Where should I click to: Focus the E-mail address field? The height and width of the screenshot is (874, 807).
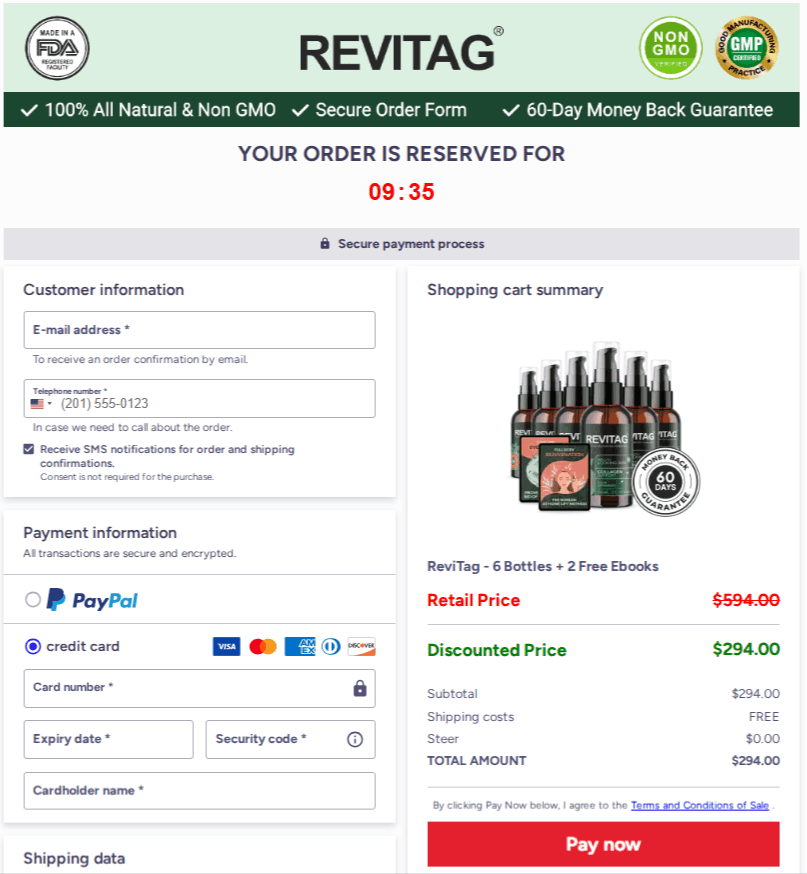(200, 330)
